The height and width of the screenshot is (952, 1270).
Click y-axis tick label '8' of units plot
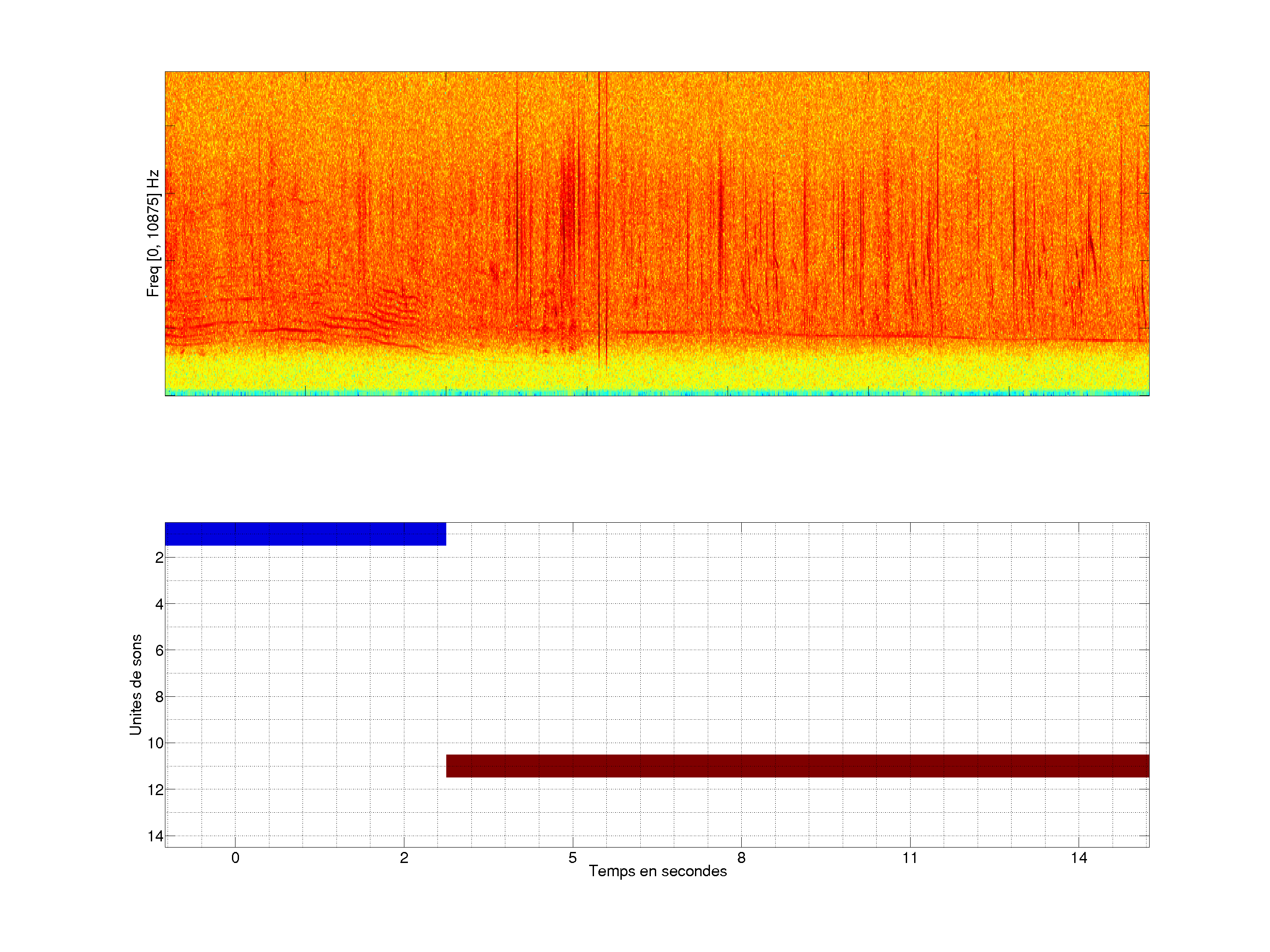159,697
